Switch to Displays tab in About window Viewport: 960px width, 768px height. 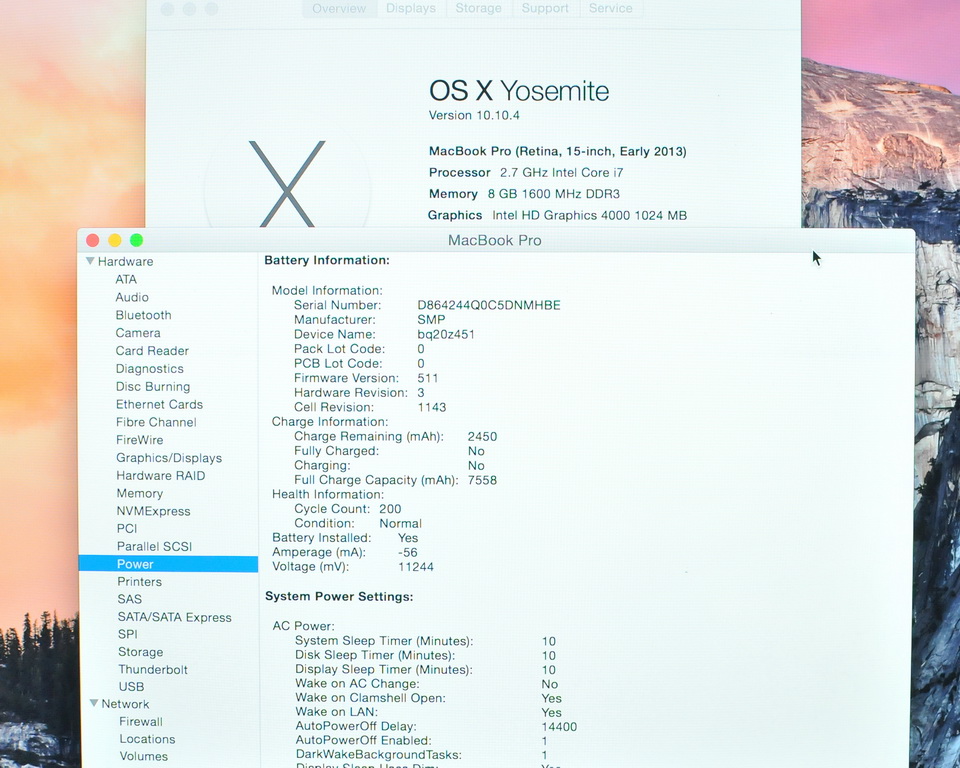411,9
